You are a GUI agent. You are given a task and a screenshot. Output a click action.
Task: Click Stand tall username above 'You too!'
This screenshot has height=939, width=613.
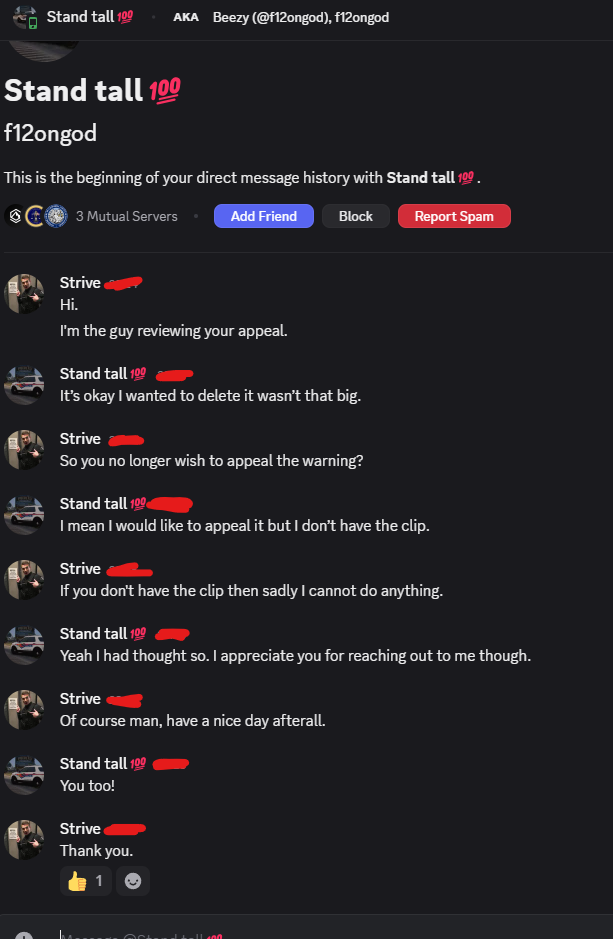[x=93, y=764]
